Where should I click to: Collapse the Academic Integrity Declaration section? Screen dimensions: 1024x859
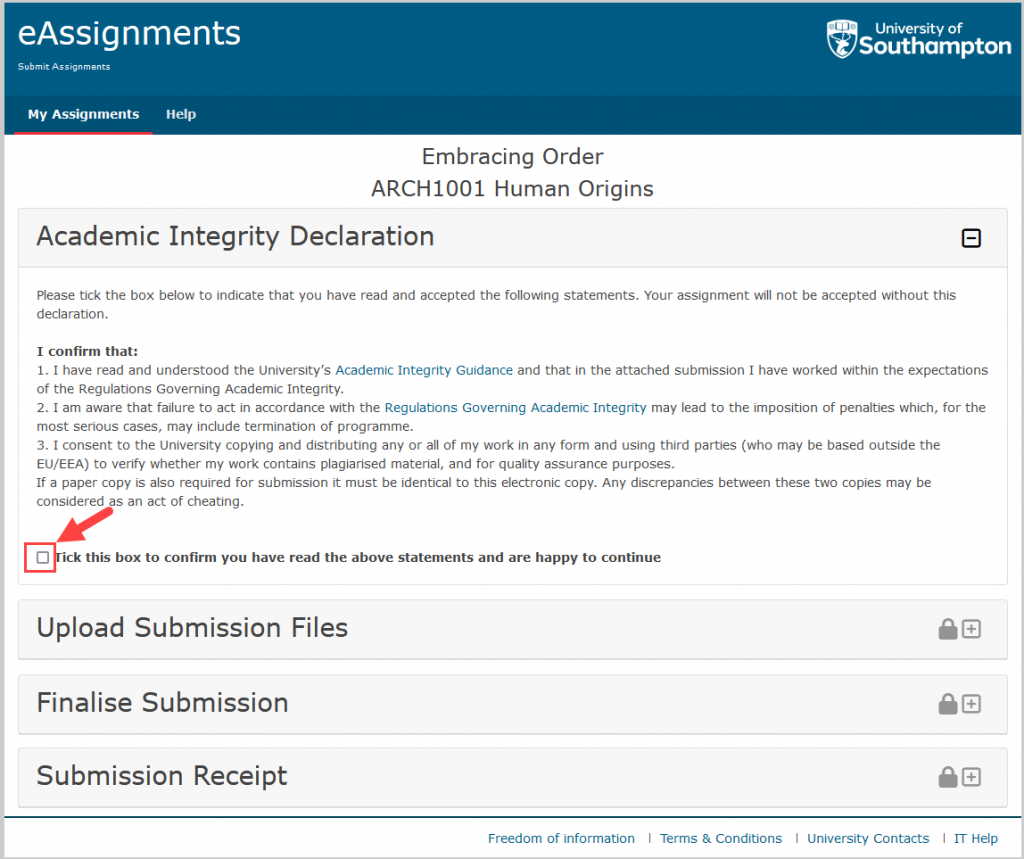pyautogui.click(x=971, y=238)
